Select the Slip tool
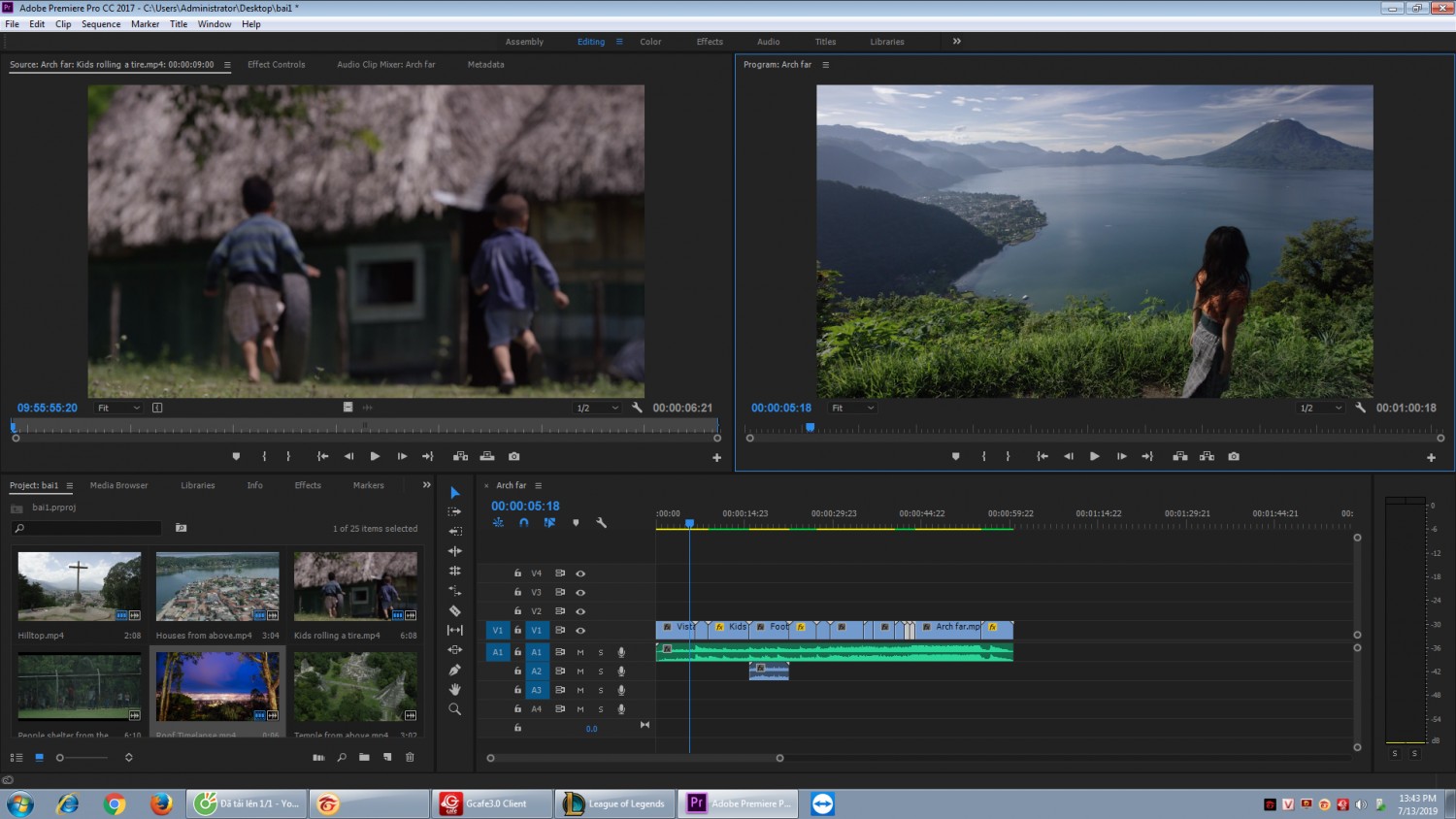 454,630
